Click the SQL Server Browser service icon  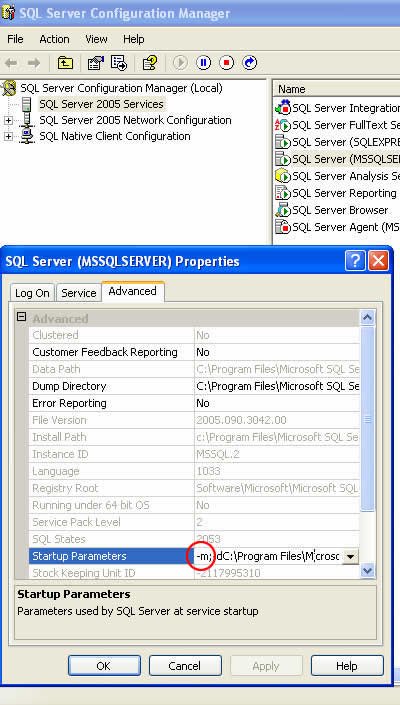pos(283,210)
